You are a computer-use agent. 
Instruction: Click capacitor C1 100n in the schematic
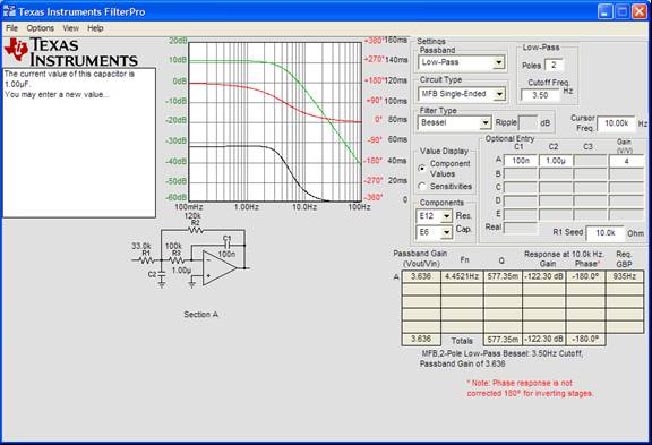coord(227,246)
